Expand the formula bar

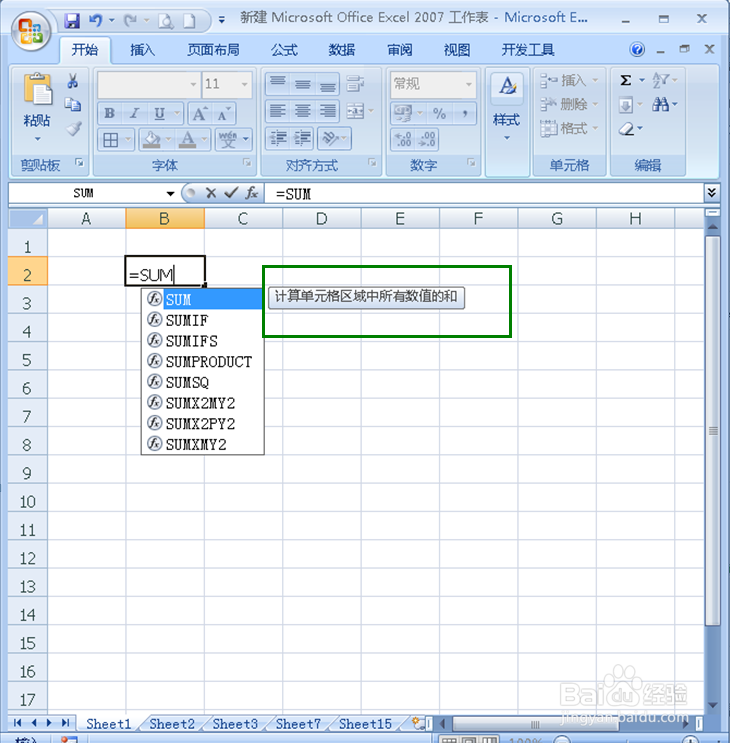(x=712, y=192)
